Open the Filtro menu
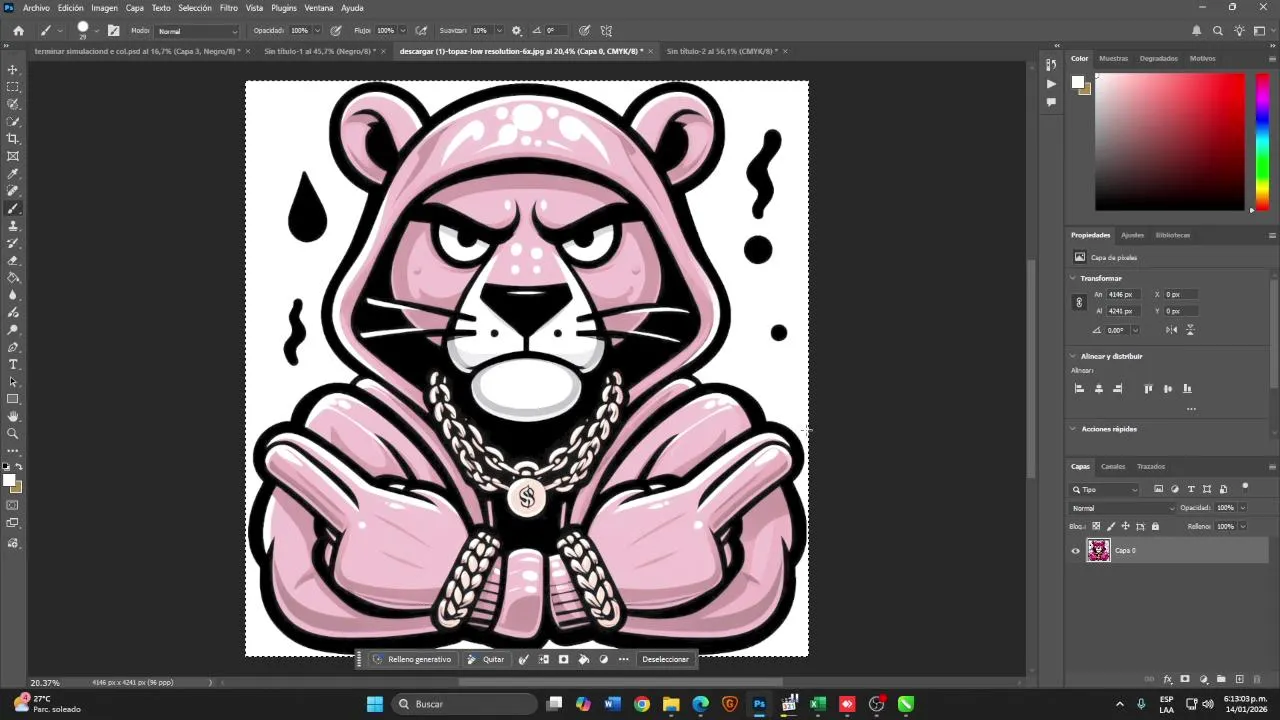Screen dimensions: 1280x720 (x=229, y=8)
